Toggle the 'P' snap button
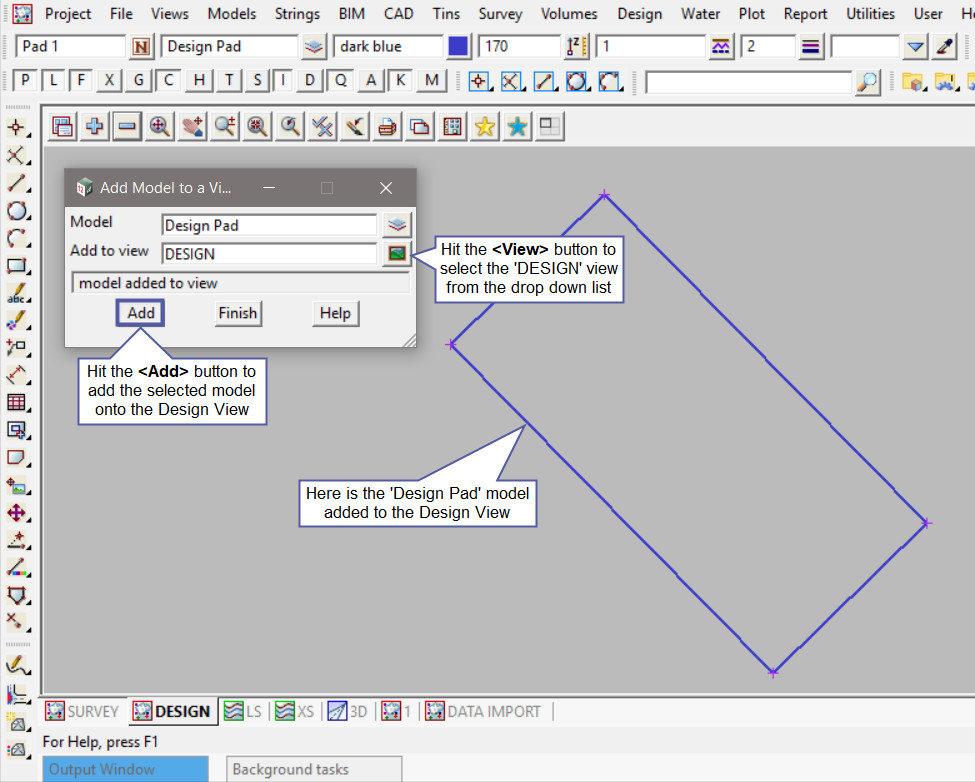The height and width of the screenshot is (782, 975). 25,81
